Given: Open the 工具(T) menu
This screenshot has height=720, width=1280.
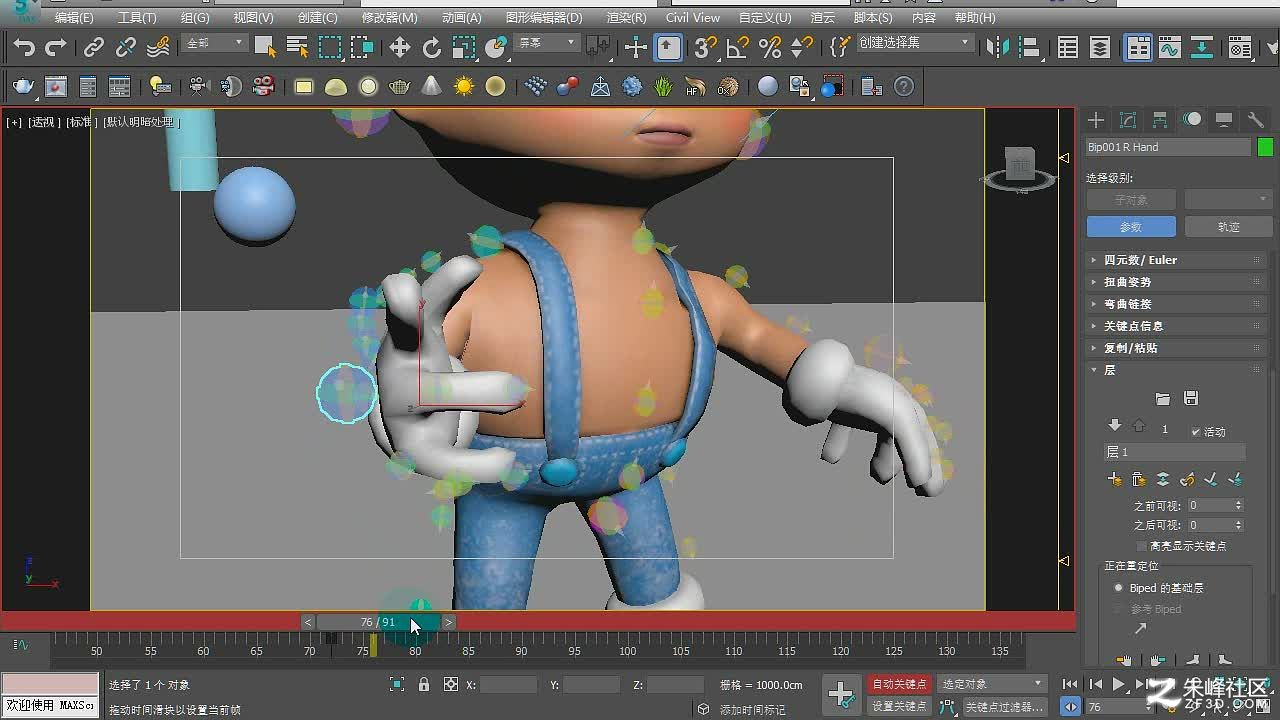Looking at the screenshot, I should 137,17.
